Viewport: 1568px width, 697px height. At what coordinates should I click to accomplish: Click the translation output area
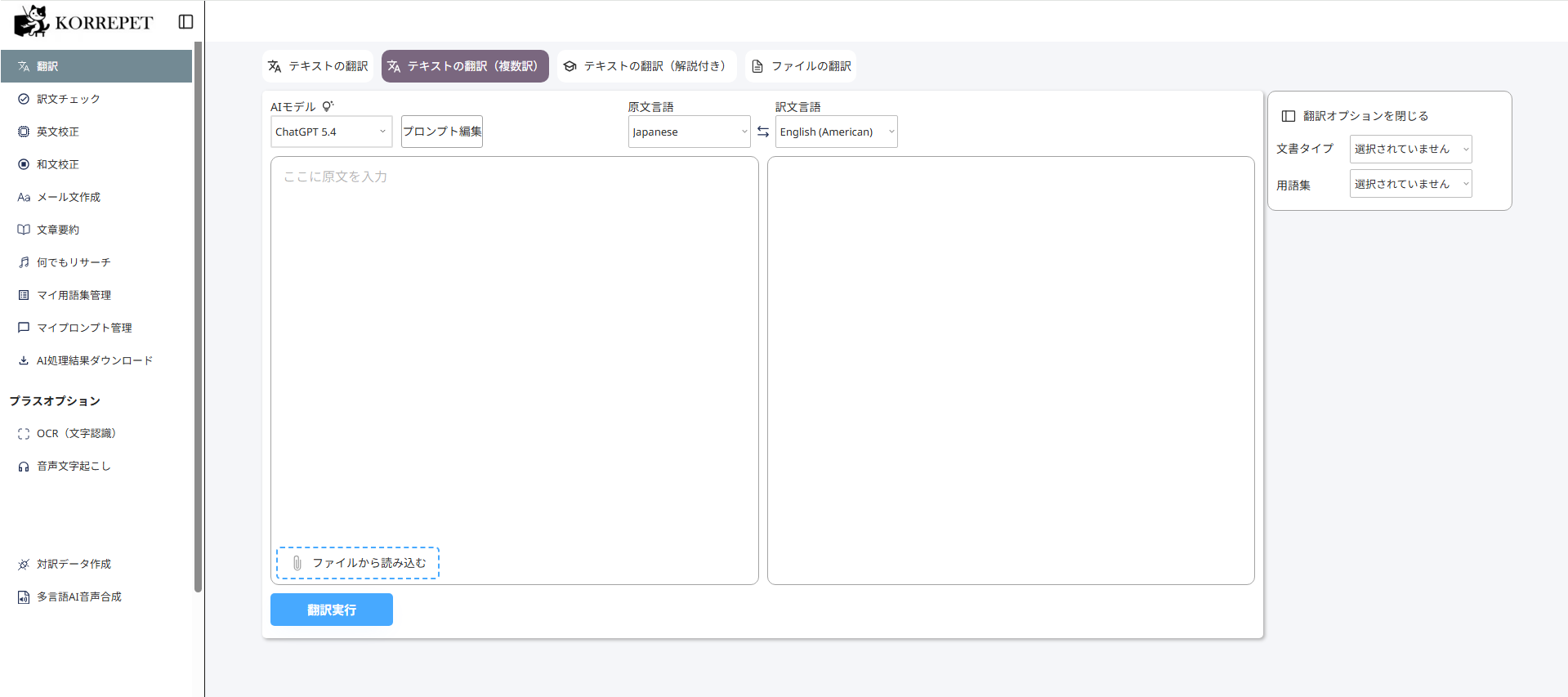pos(1011,370)
